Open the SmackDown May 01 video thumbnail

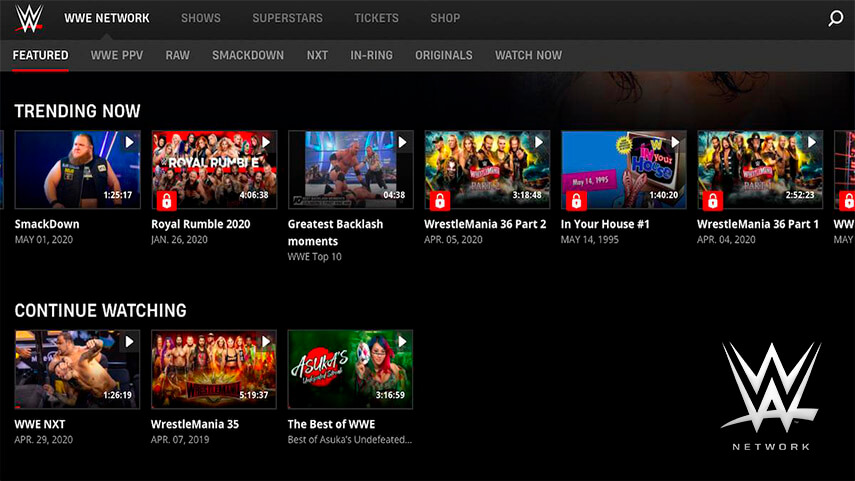point(77,170)
